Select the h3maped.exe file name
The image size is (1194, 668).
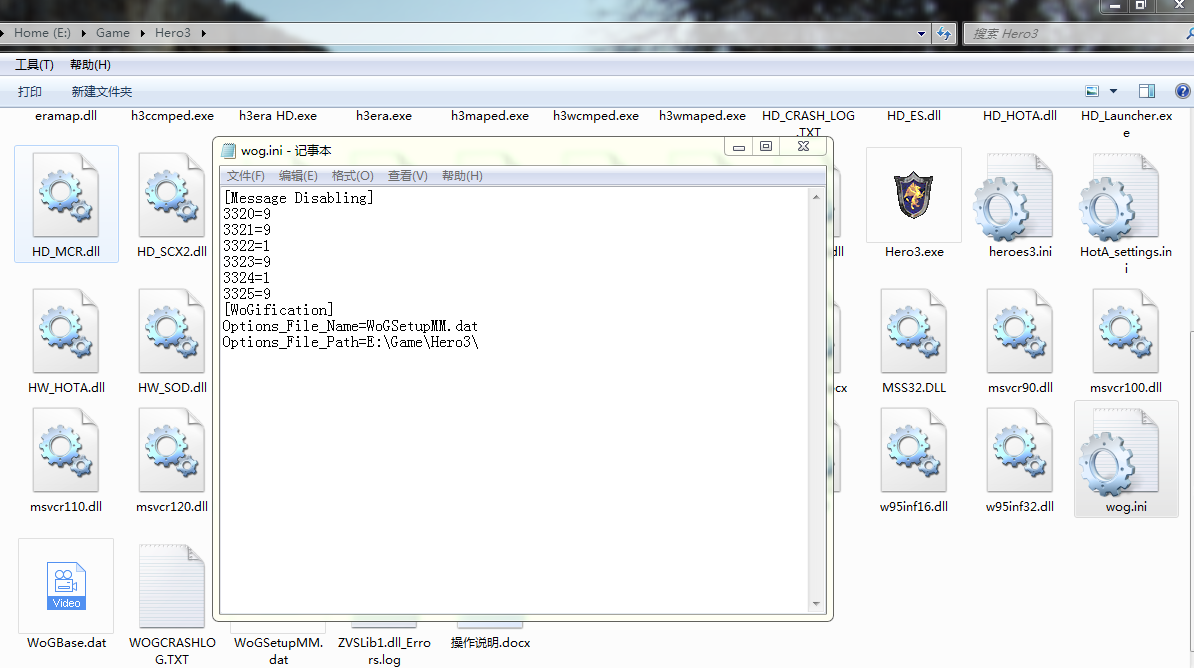[490, 116]
